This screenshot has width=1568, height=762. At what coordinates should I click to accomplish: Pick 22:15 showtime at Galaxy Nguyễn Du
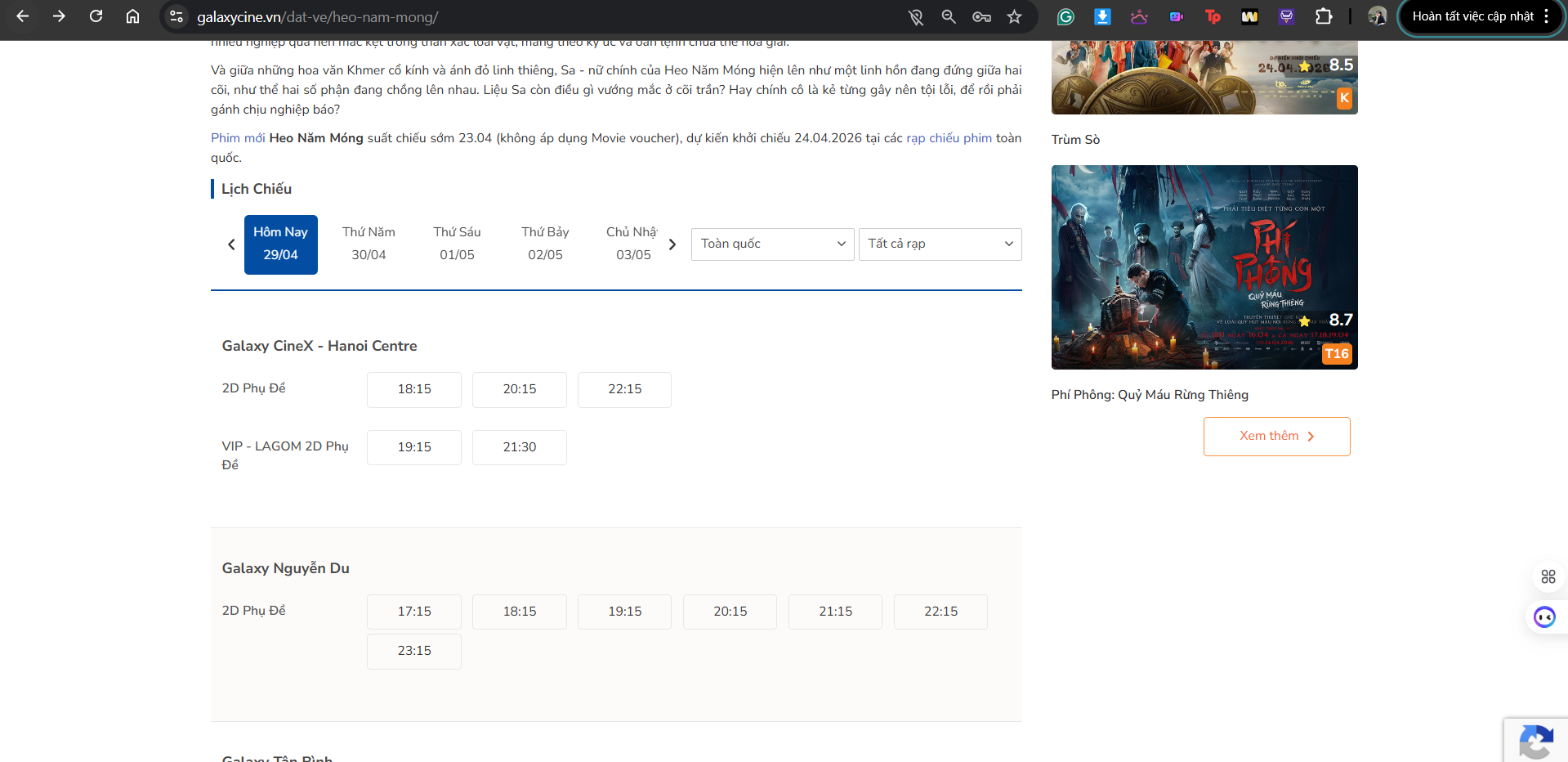tap(941, 612)
